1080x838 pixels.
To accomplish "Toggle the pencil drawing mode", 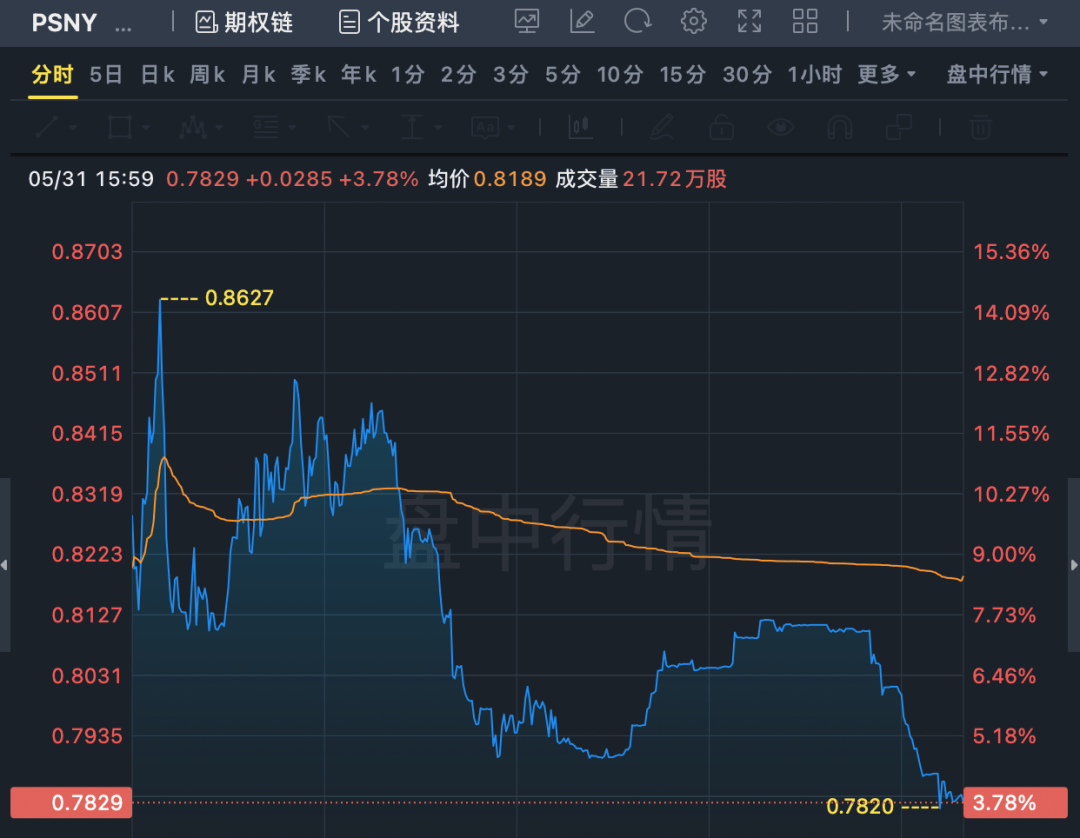I will (x=660, y=128).
